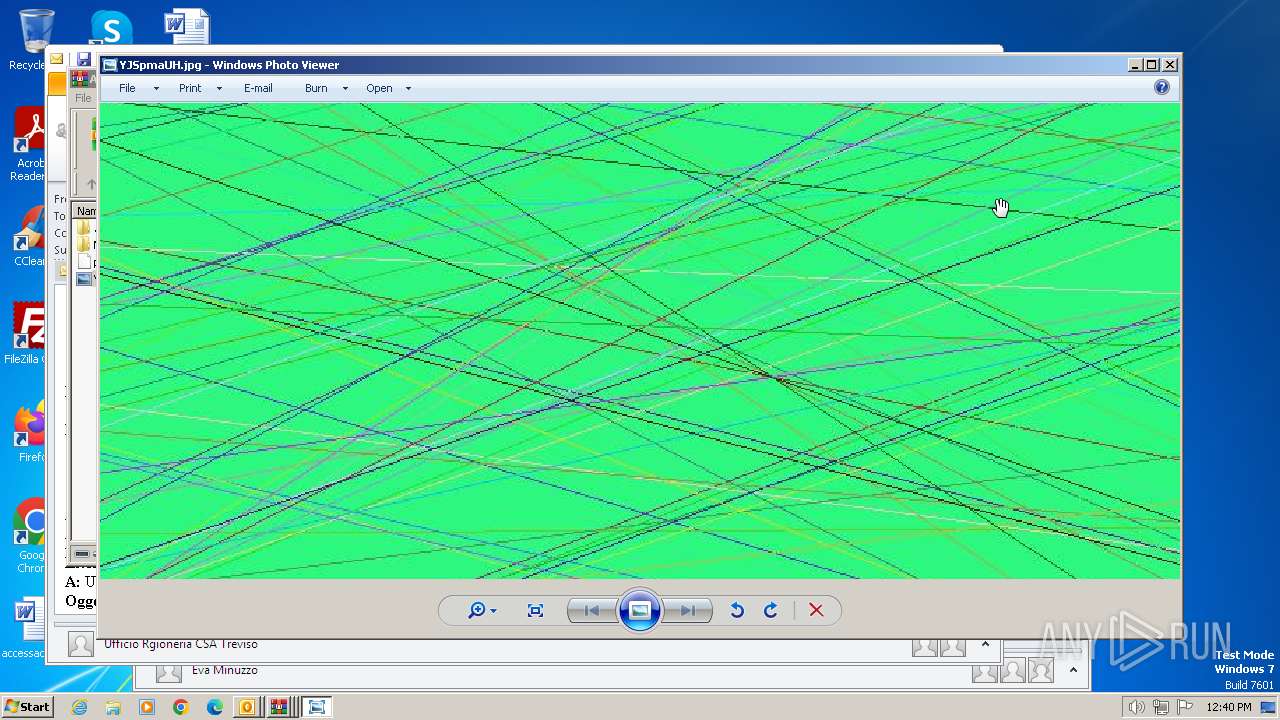Rotate the image clockwise
Screen dimensions: 1280x720
[x=771, y=611]
